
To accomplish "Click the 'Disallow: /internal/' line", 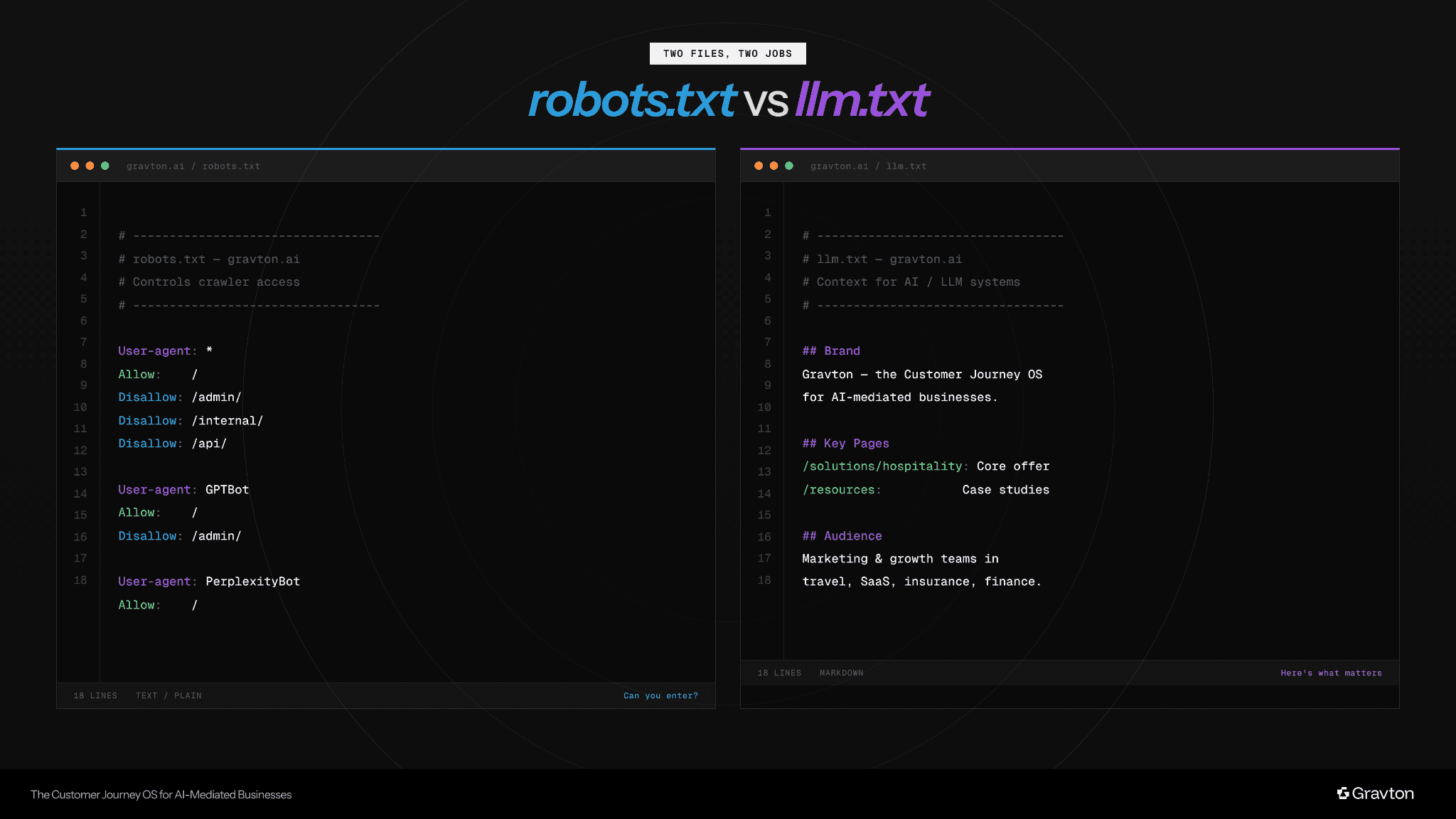I will [191, 421].
